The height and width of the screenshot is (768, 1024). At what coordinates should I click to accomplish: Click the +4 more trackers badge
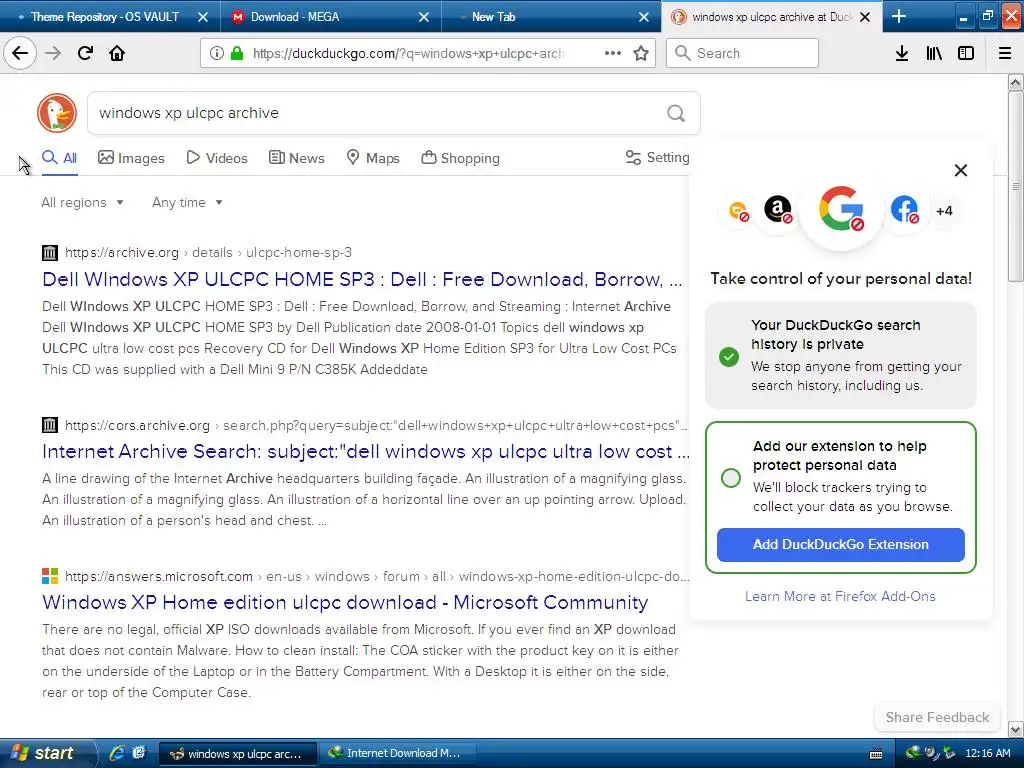(x=944, y=211)
